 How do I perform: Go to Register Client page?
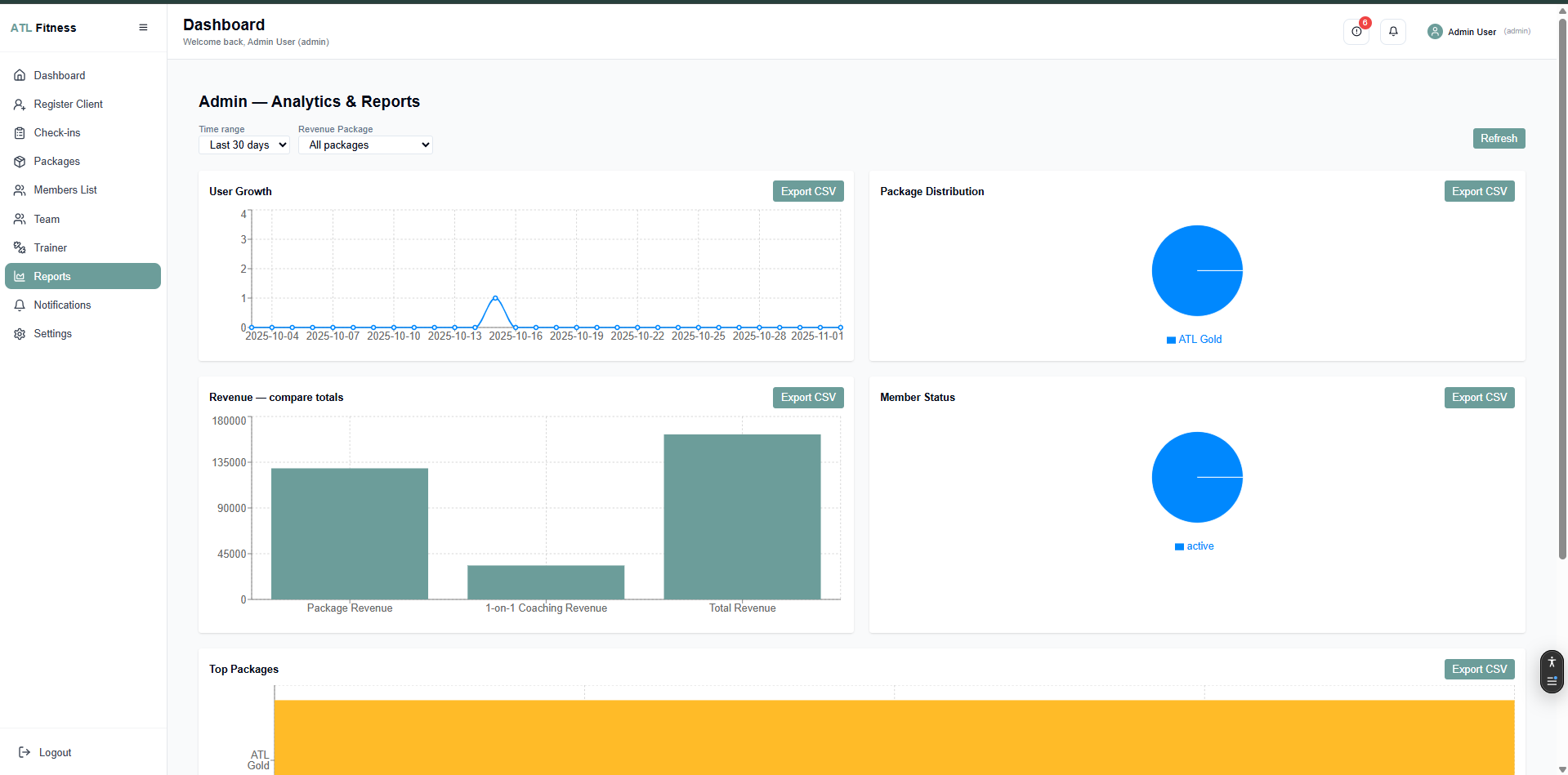83,105
